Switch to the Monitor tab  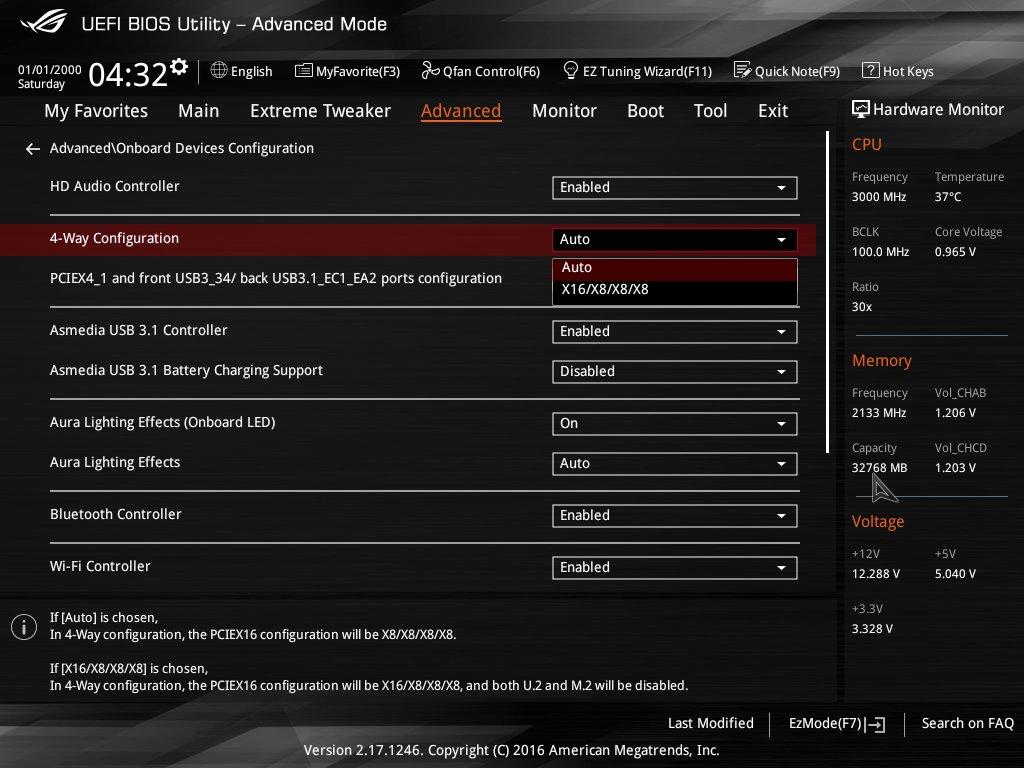point(564,111)
